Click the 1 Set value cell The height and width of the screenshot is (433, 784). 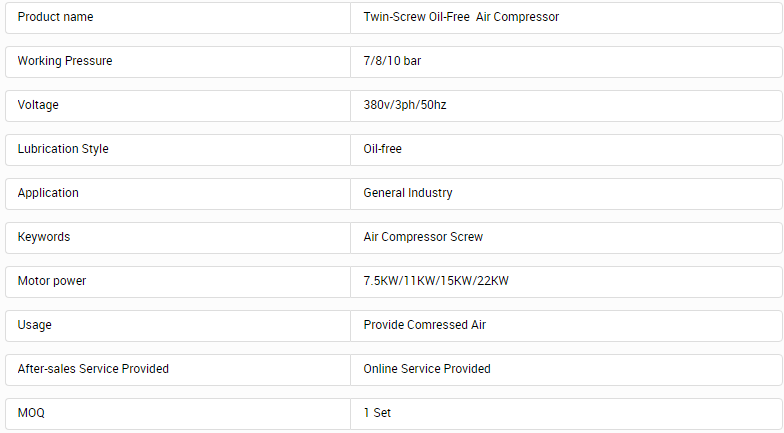coord(566,414)
